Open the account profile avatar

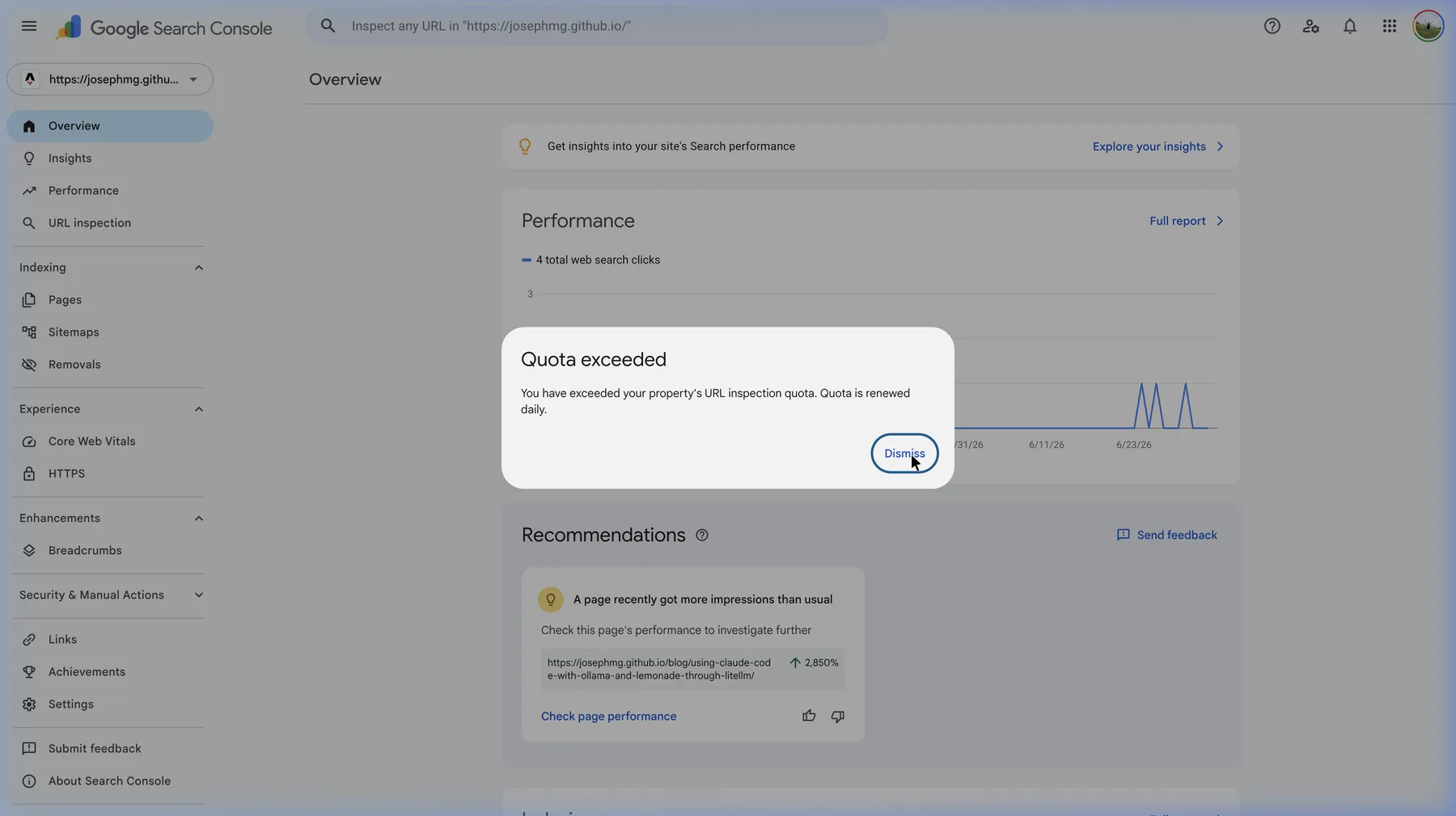coord(1428,26)
